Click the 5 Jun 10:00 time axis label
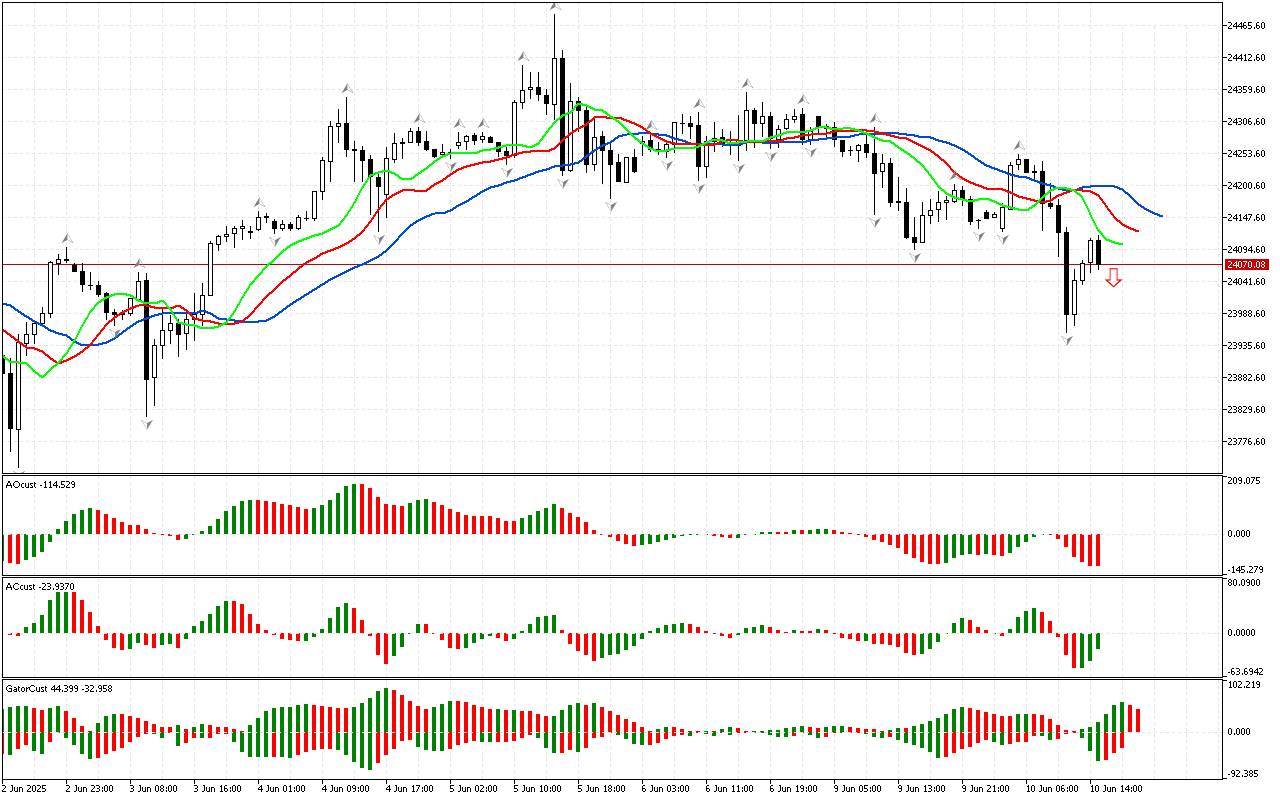The height and width of the screenshot is (800, 1280). (537, 788)
